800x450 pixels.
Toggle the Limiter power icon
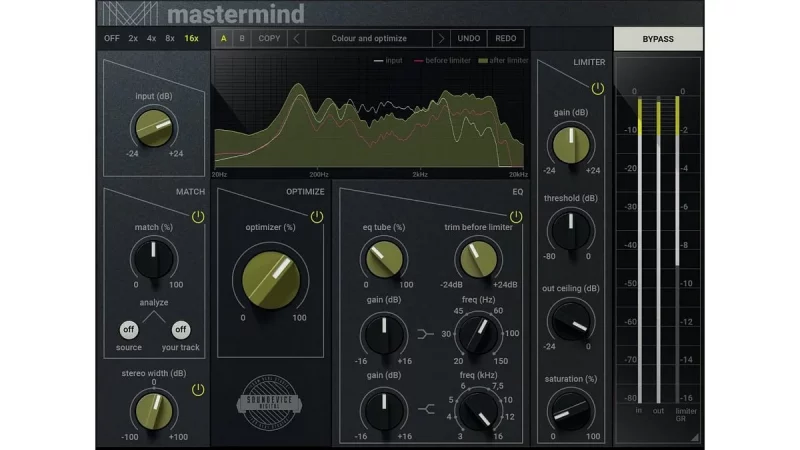click(x=597, y=89)
